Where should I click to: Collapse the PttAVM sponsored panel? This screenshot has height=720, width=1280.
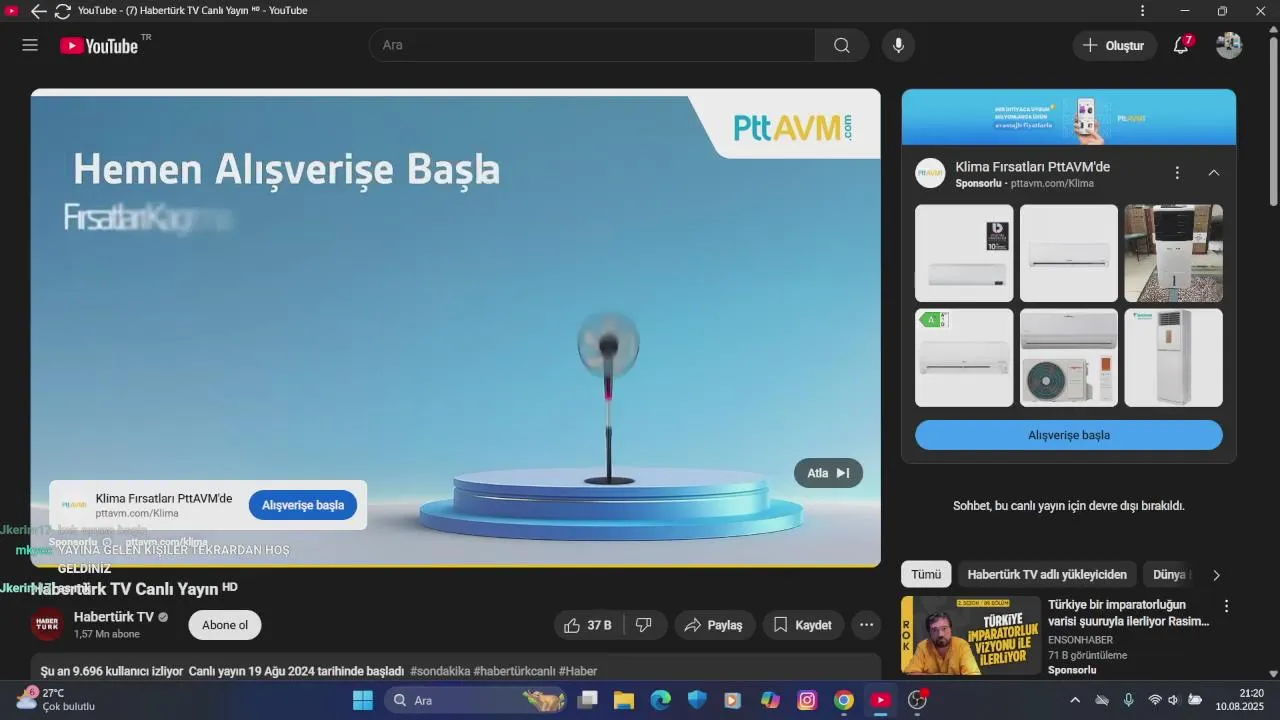click(x=1214, y=173)
